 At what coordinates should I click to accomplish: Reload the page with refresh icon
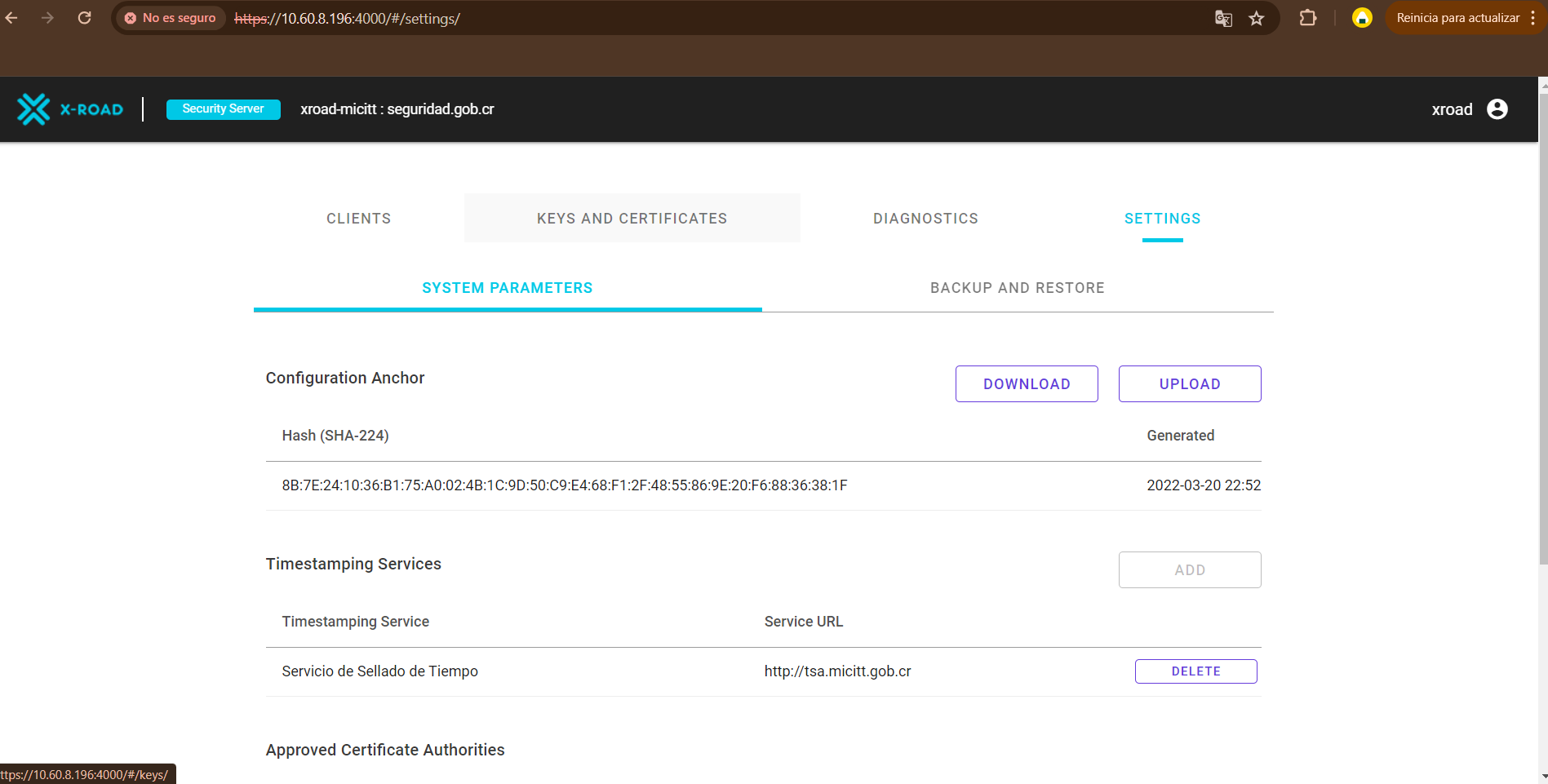coord(84,18)
